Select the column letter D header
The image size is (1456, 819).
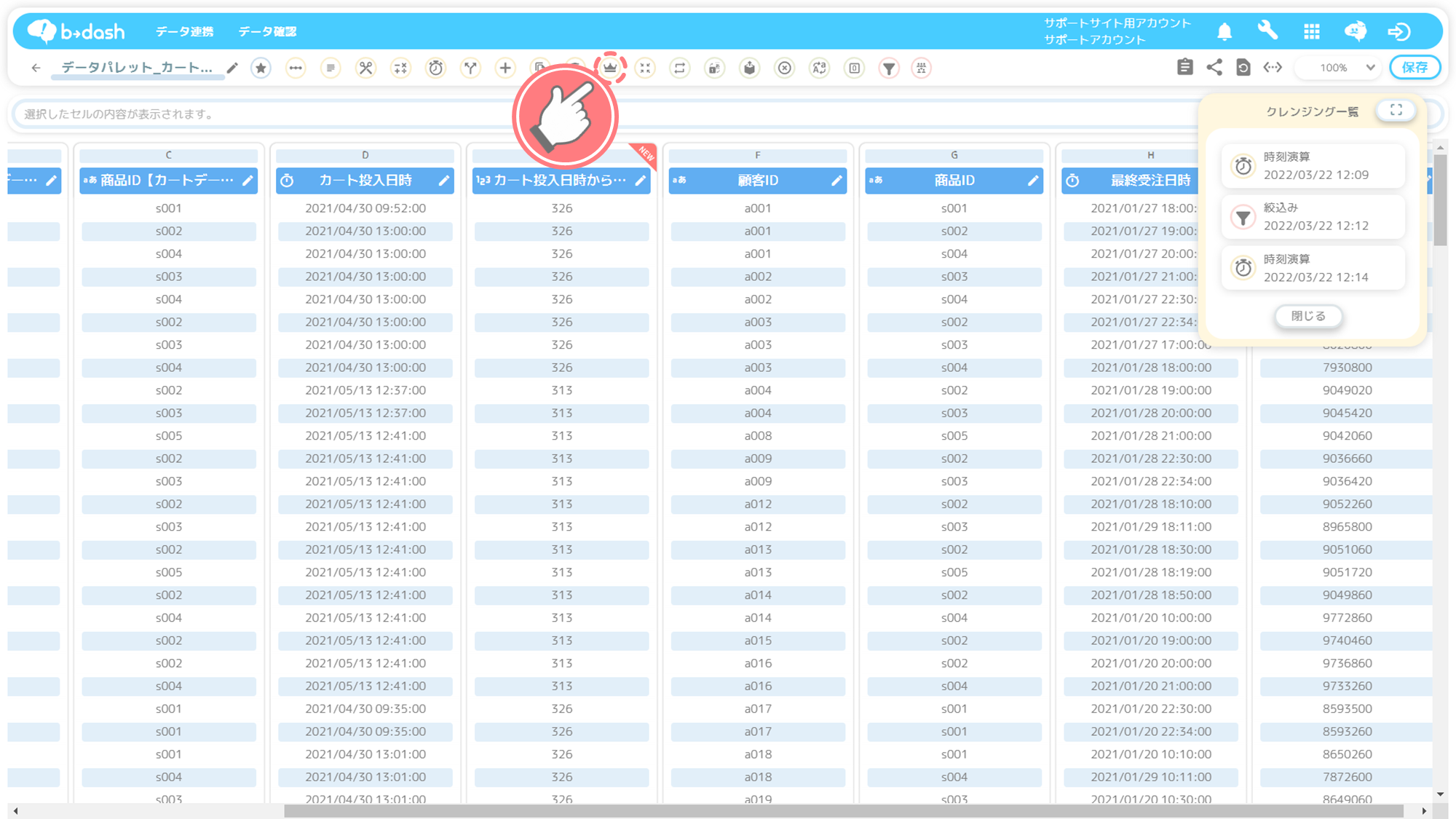click(365, 155)
